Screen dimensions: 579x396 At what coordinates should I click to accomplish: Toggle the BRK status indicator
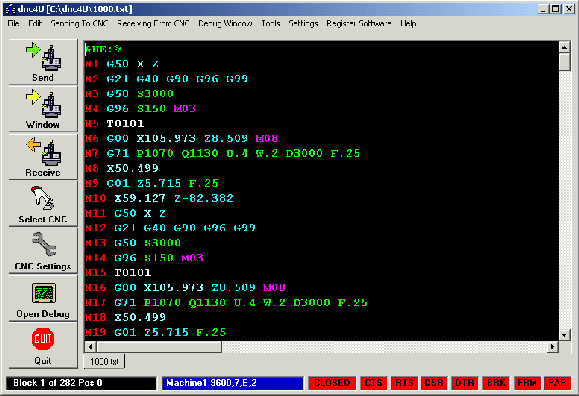tap(496, 383)
